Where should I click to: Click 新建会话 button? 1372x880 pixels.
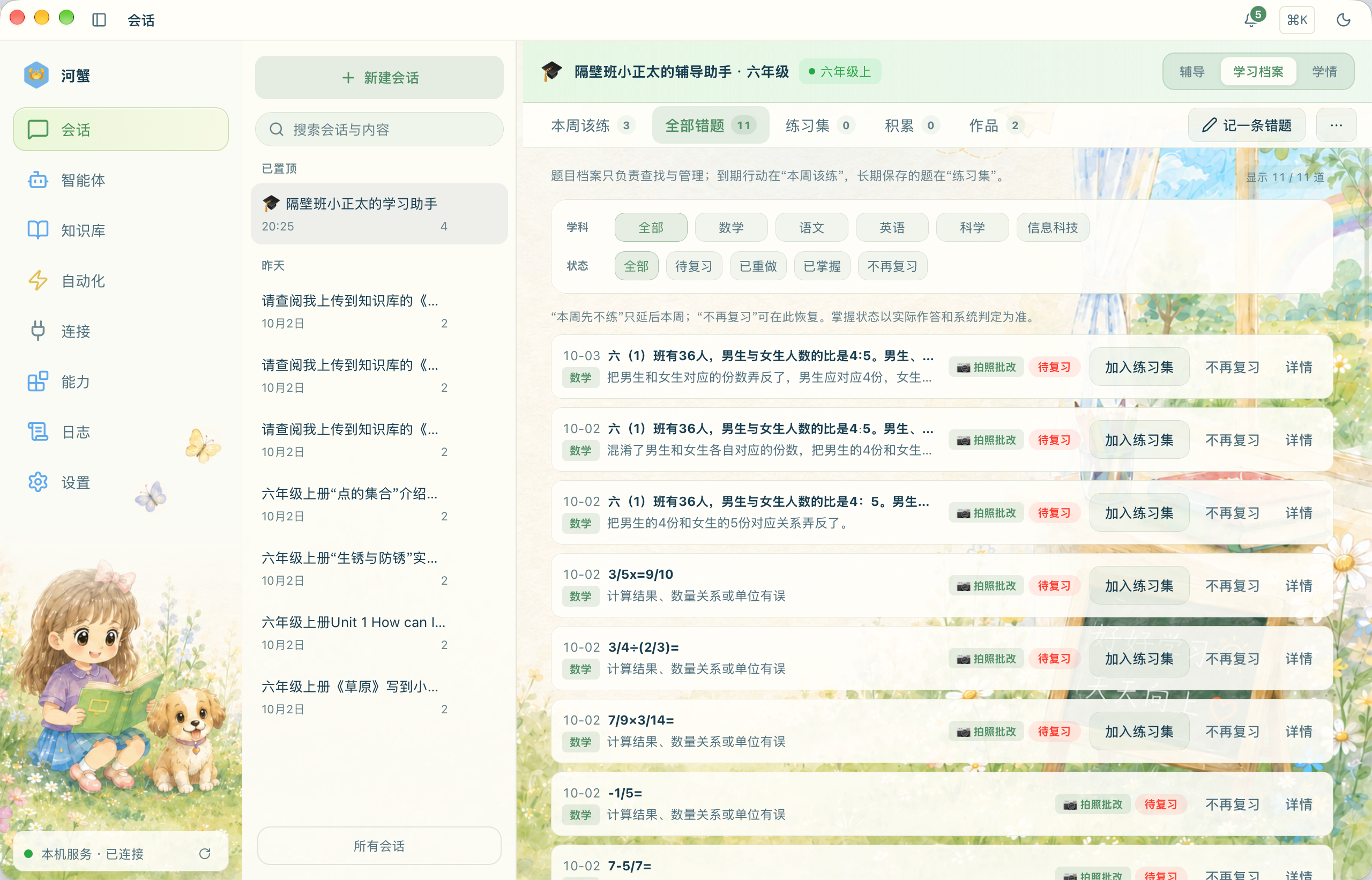coord(379,77)
